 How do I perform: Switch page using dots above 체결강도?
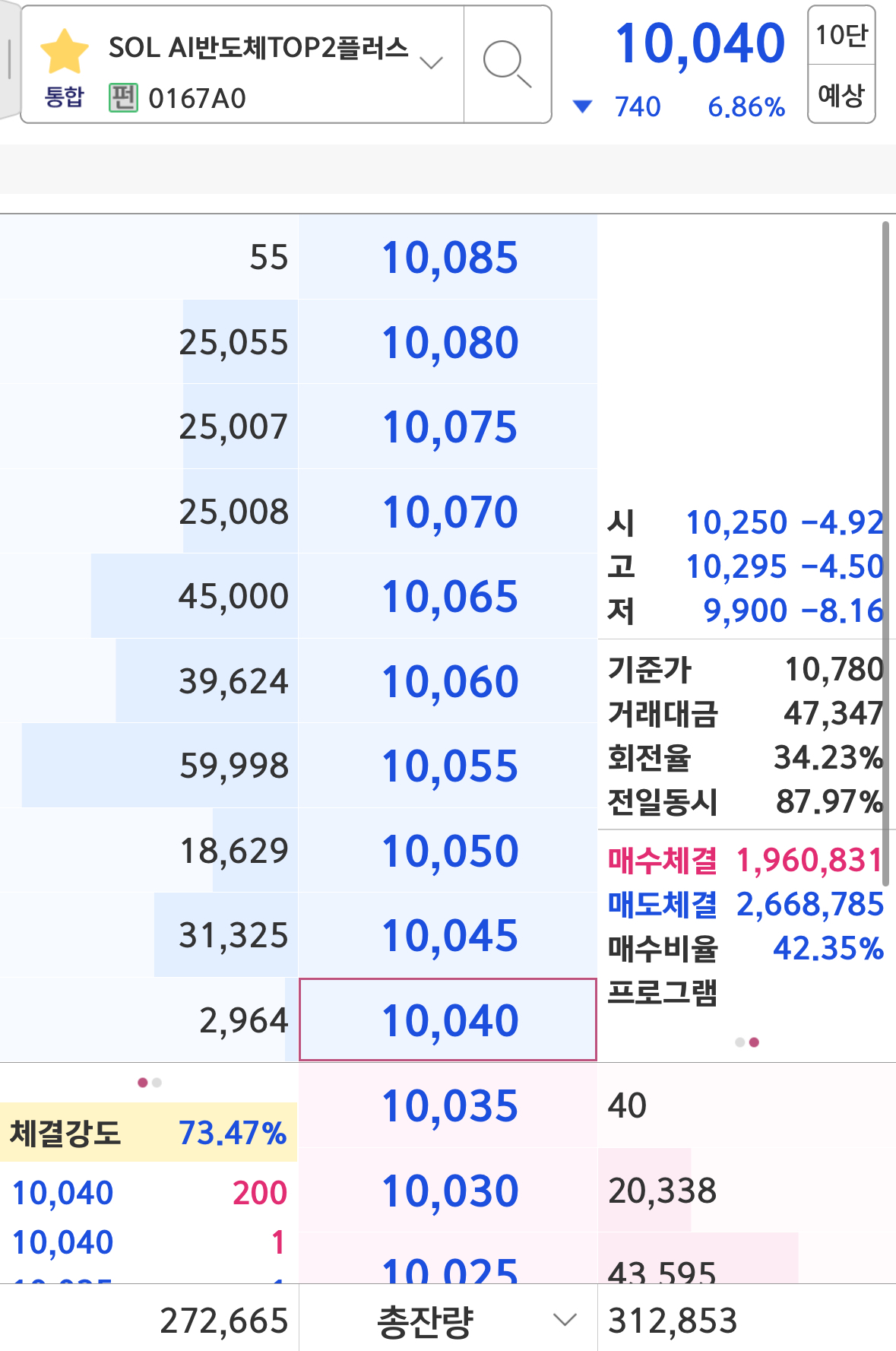coord(150,1083)
